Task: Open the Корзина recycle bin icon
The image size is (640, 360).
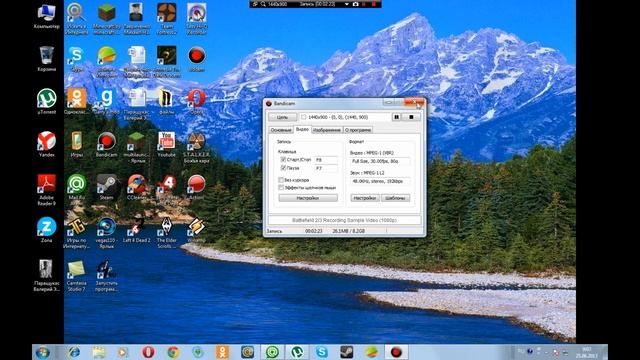Action: [x=47, y=59]
